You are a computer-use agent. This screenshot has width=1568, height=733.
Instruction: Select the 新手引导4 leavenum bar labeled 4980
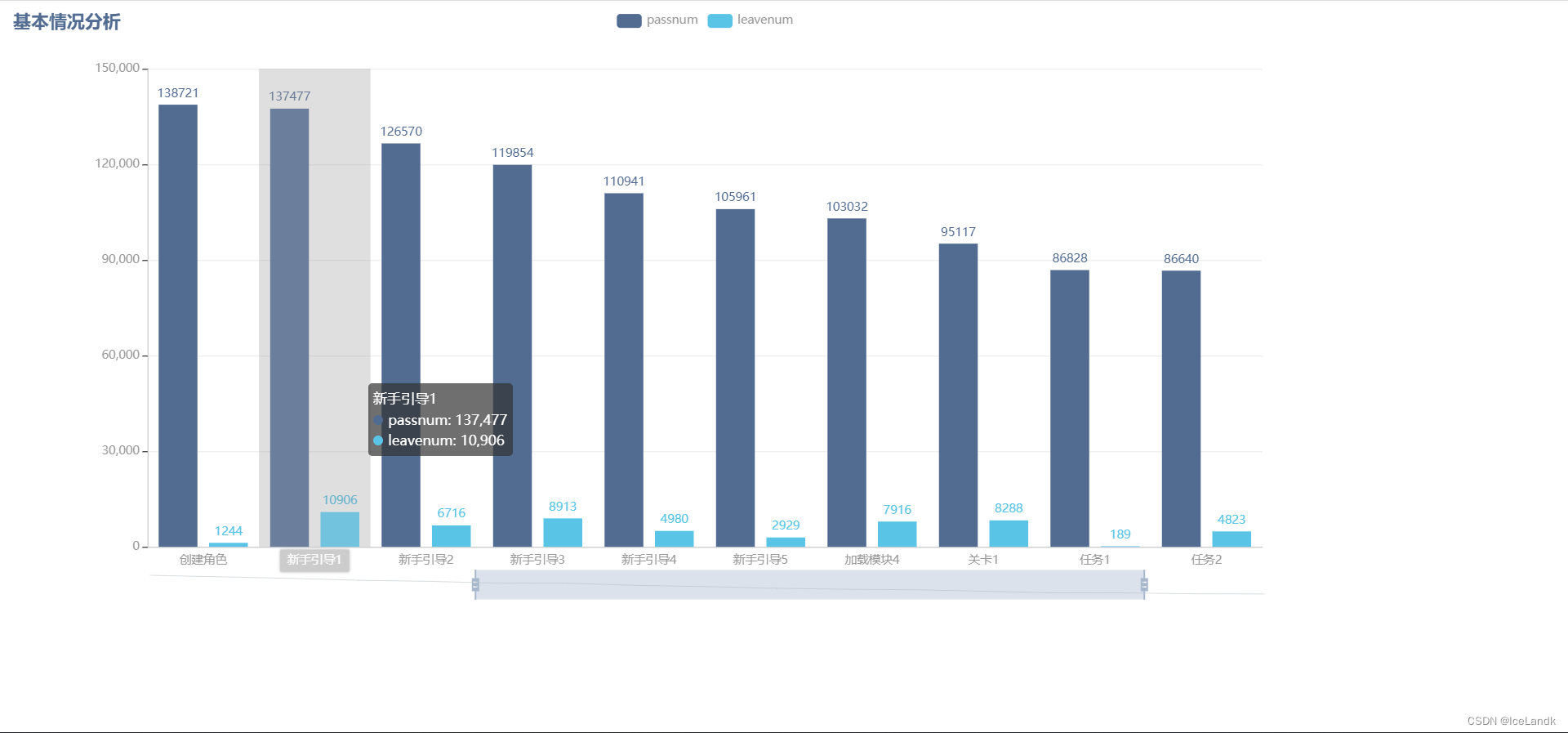coord(675,539)
